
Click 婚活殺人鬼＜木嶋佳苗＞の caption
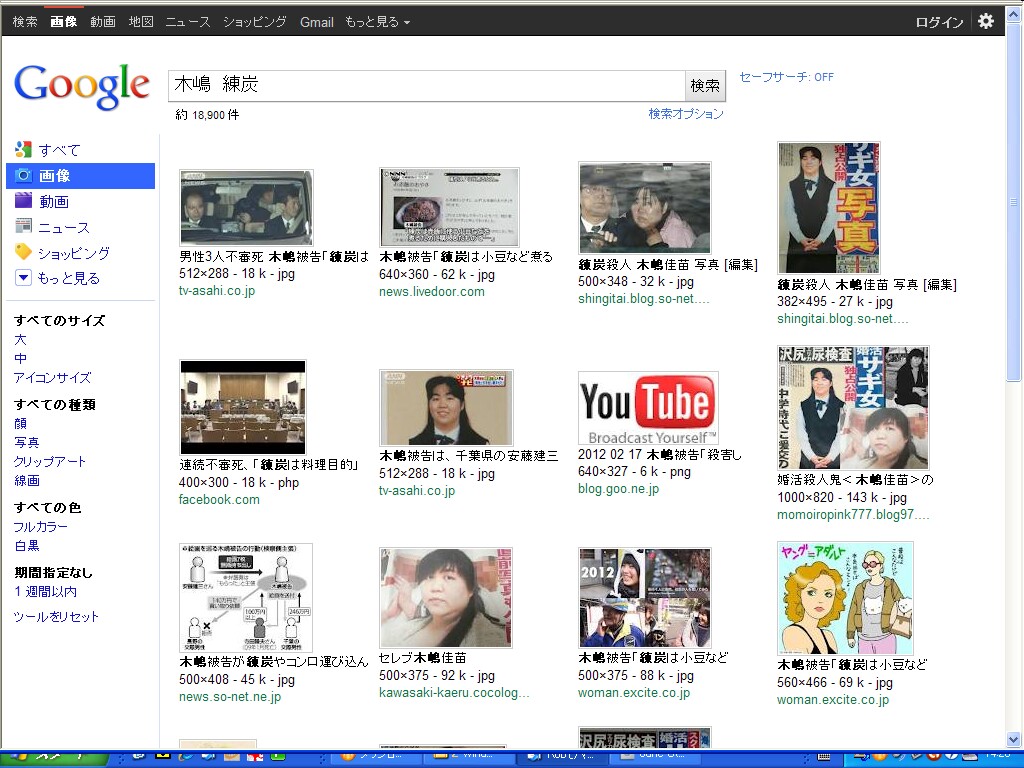point(855,479)
